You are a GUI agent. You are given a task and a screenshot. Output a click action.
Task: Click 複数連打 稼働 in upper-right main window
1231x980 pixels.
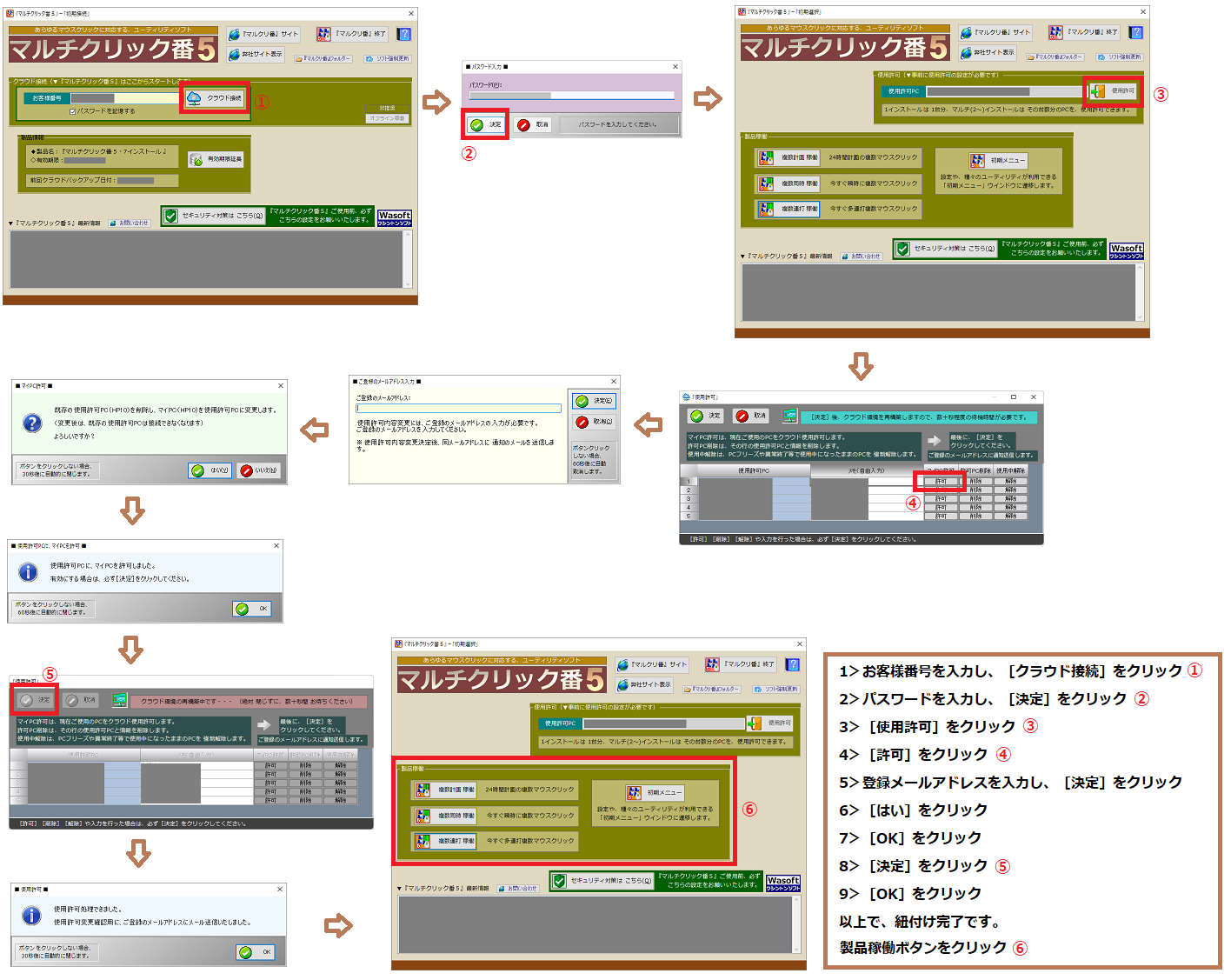pyautogui.click(x=788, y=209)
